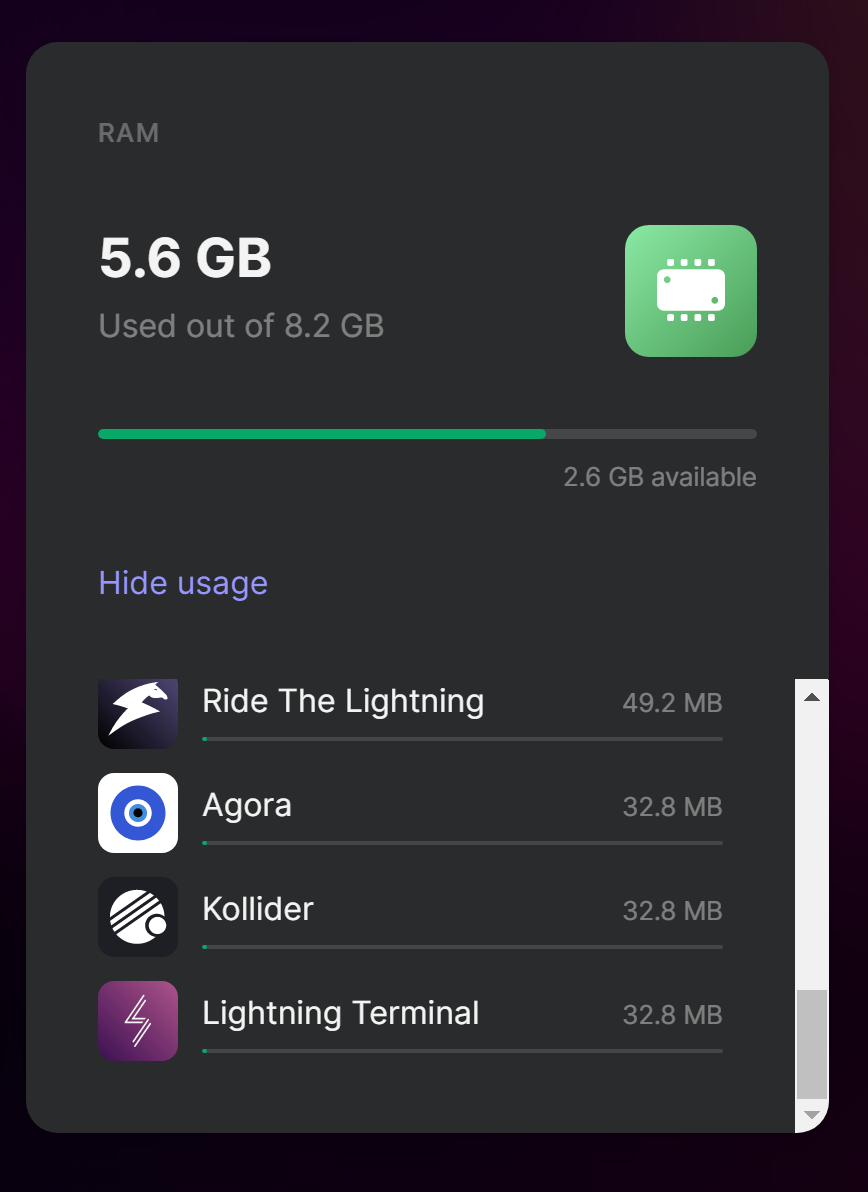Open the Ride The Lightning app icon

point(138,713)
